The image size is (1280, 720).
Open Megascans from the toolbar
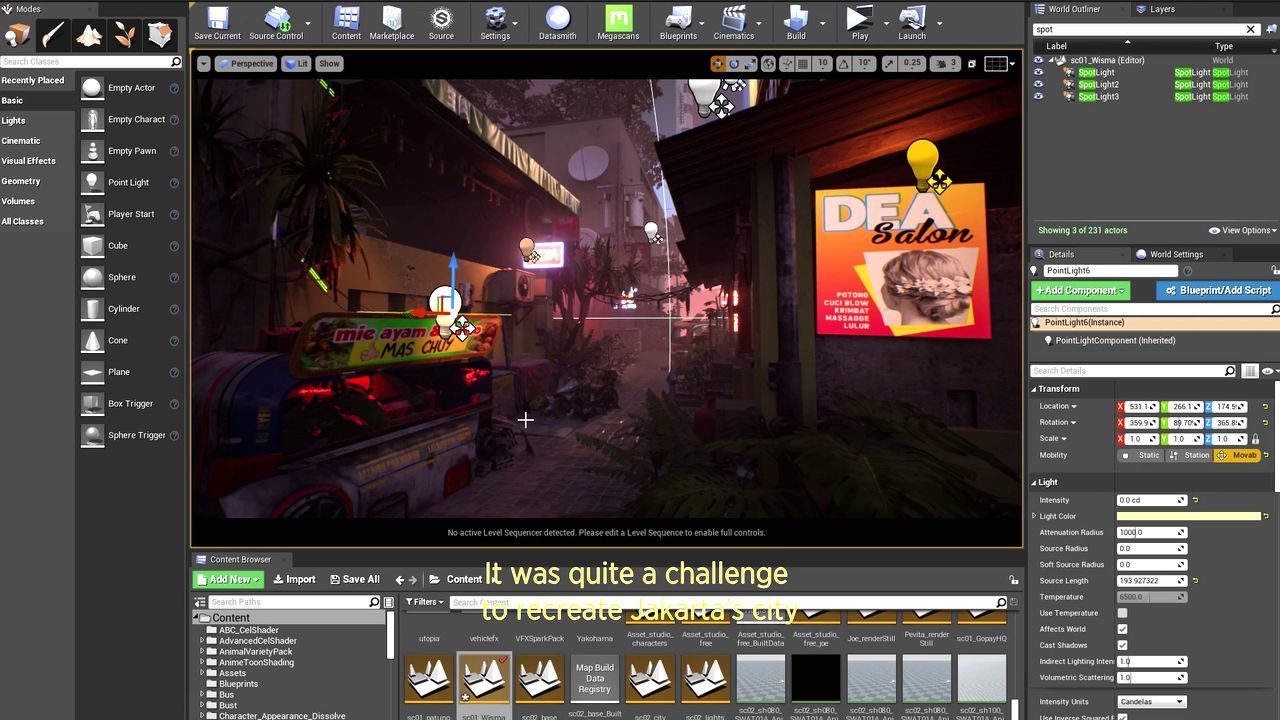(x=618, y=22)
